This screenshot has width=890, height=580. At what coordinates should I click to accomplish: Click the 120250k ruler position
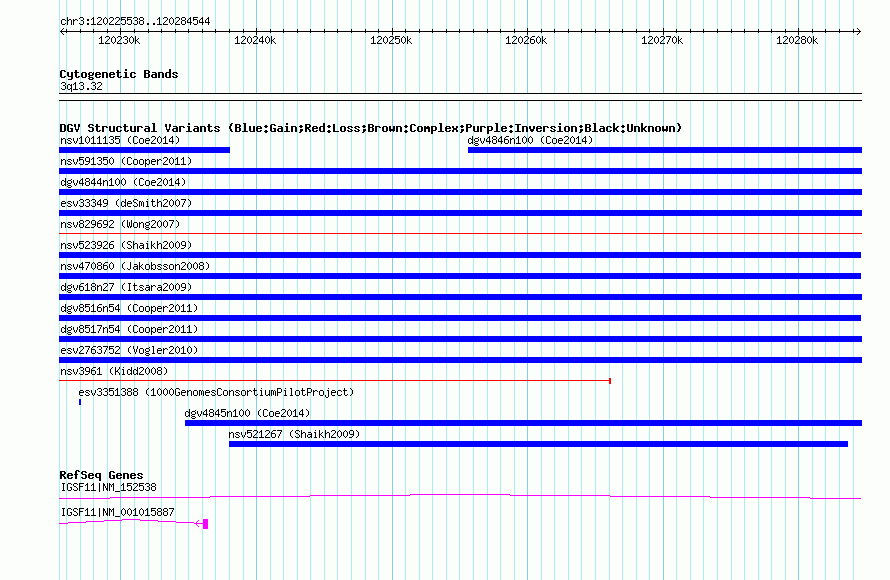tap(391, 40)
